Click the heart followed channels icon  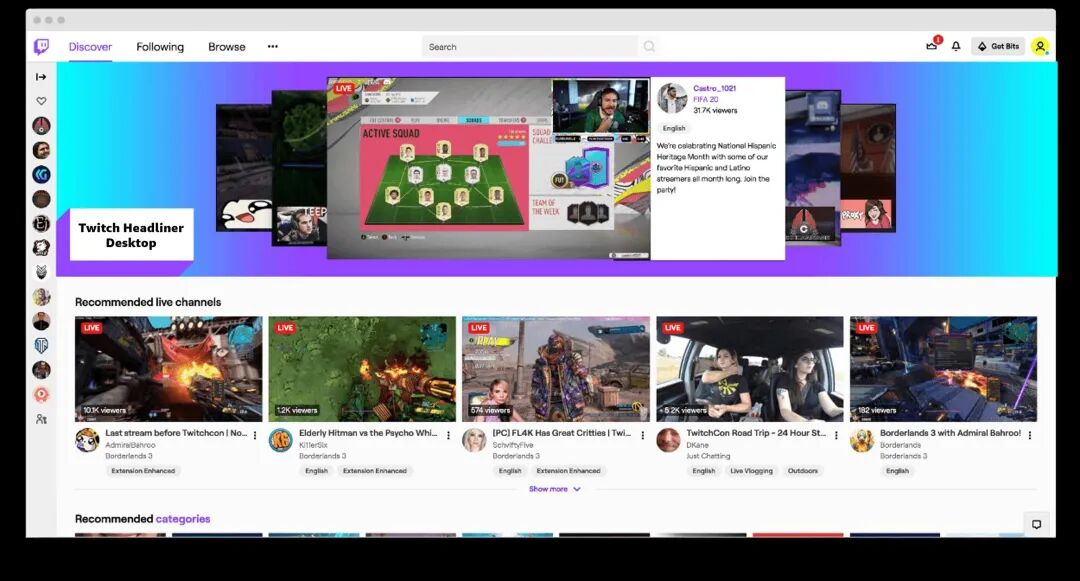(x=41, y=101)
